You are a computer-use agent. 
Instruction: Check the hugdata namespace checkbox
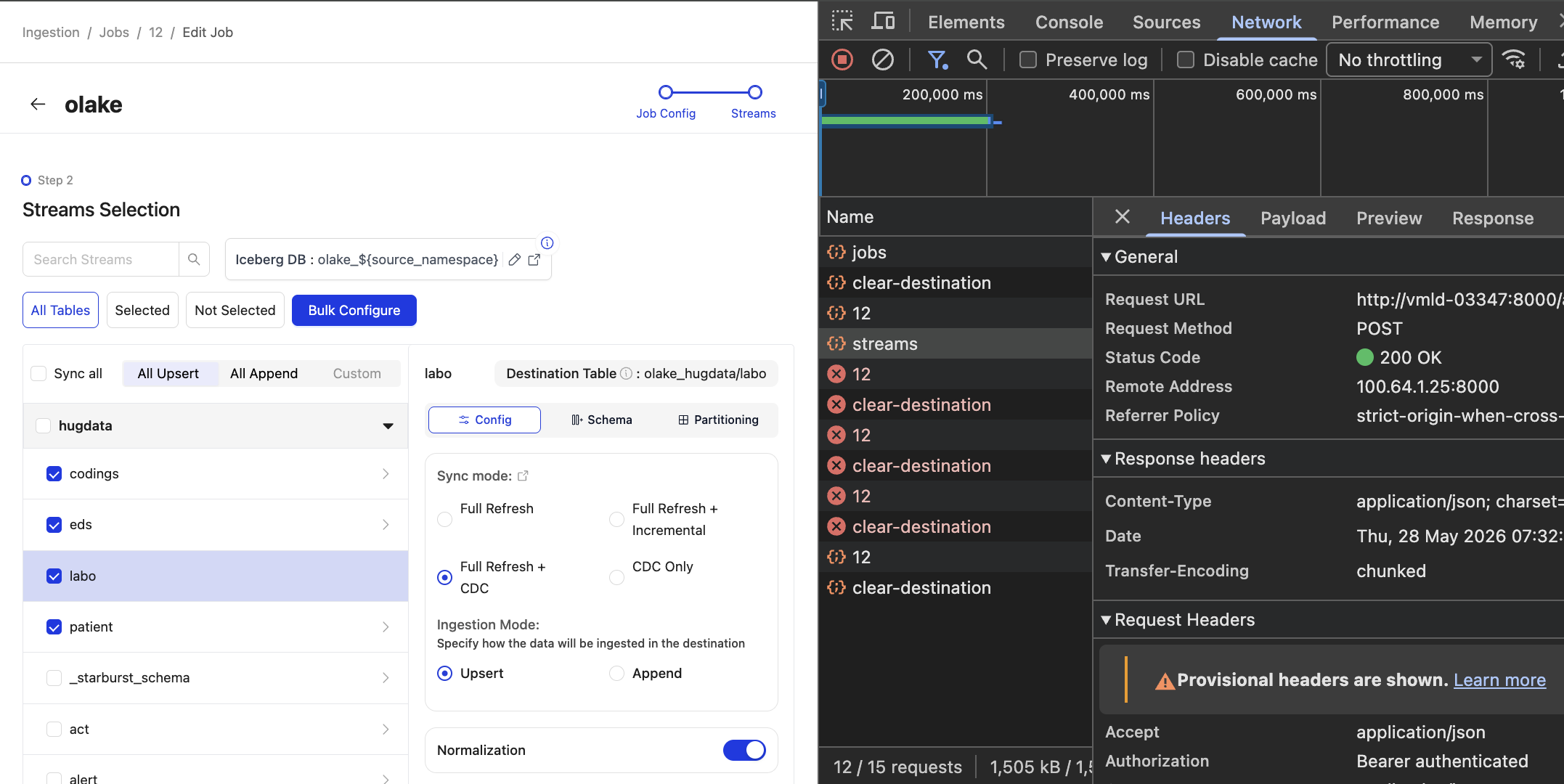44,425
